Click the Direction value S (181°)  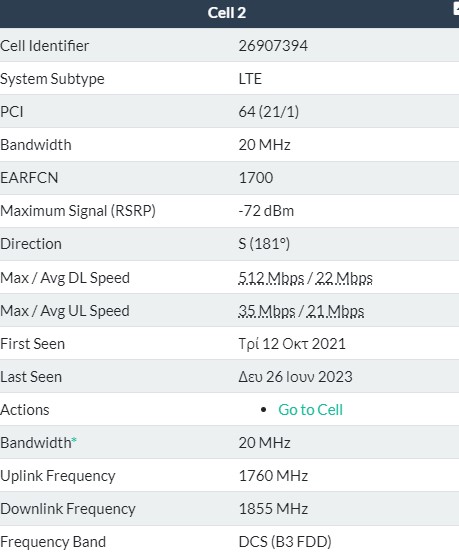click(264, 244)
